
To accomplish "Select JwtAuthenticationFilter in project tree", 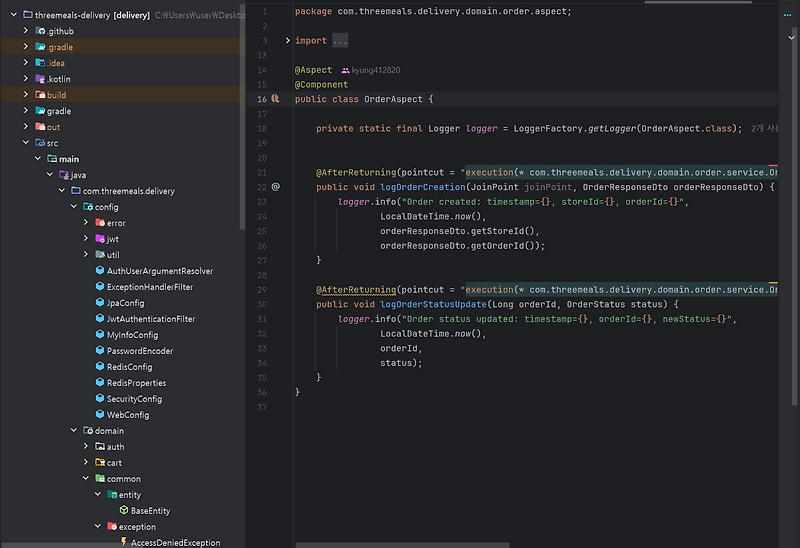I will (150, 319).
